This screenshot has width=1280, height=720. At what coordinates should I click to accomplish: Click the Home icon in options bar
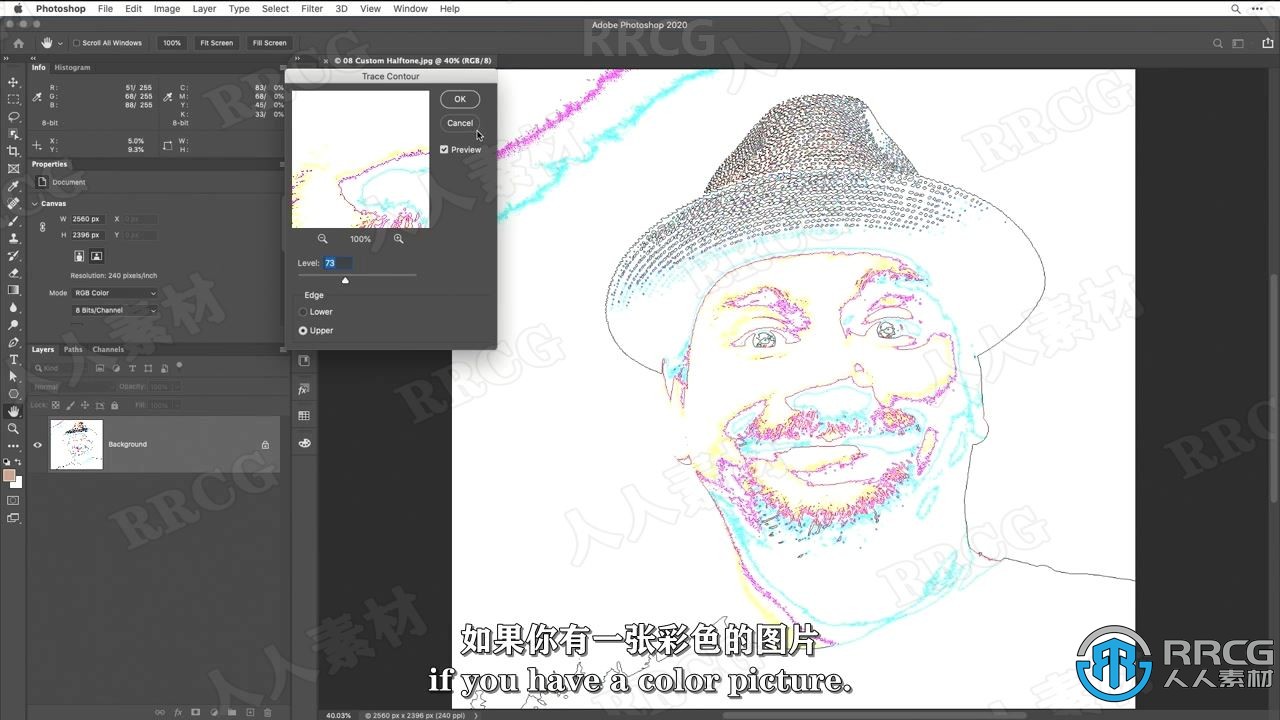pyautogui.click(x=18, y=43)
